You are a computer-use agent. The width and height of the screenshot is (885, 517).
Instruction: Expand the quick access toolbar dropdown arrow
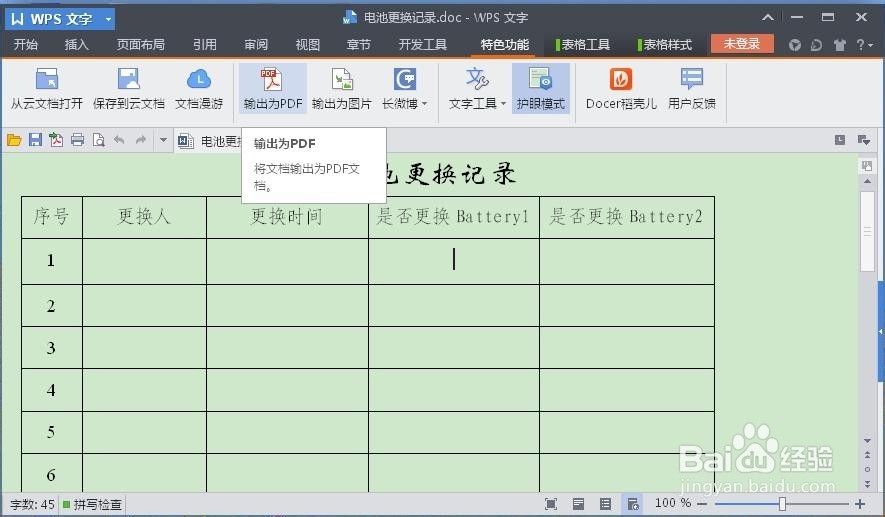[163, 139]
